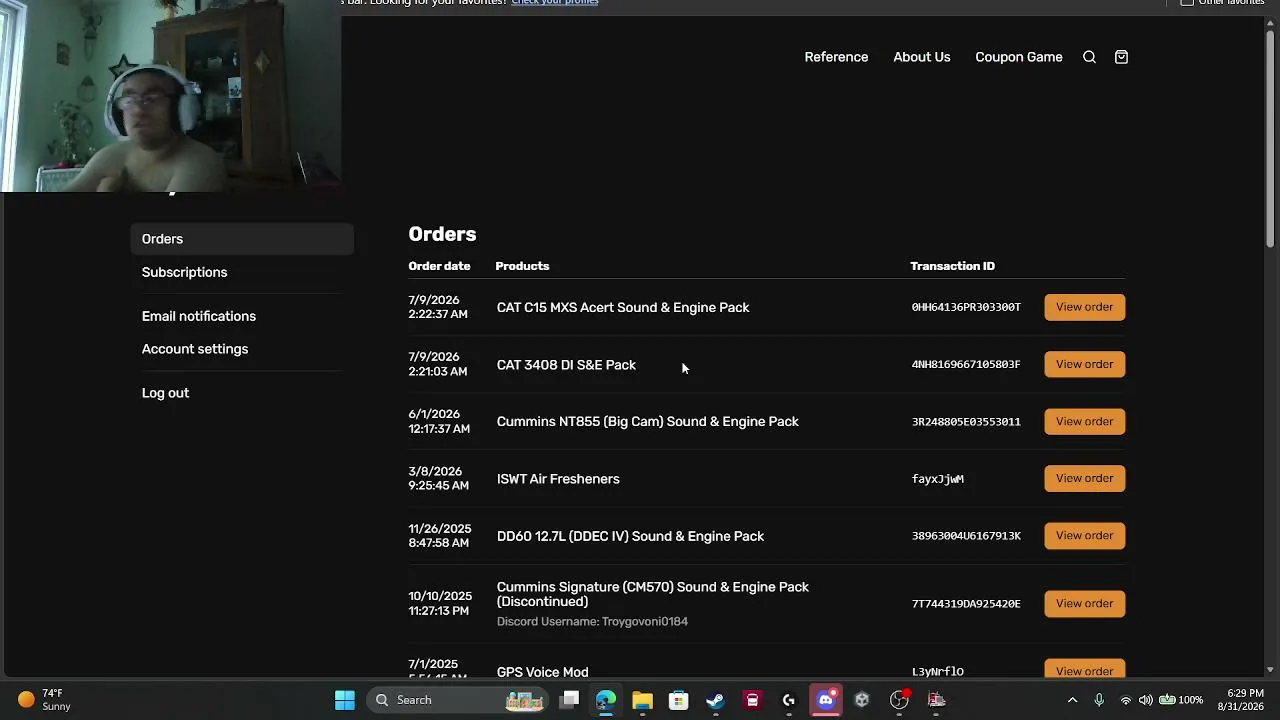View order for DD60 12.7L pack
The height and width of the screenshot is (720, 1280).
[1084, 535]
